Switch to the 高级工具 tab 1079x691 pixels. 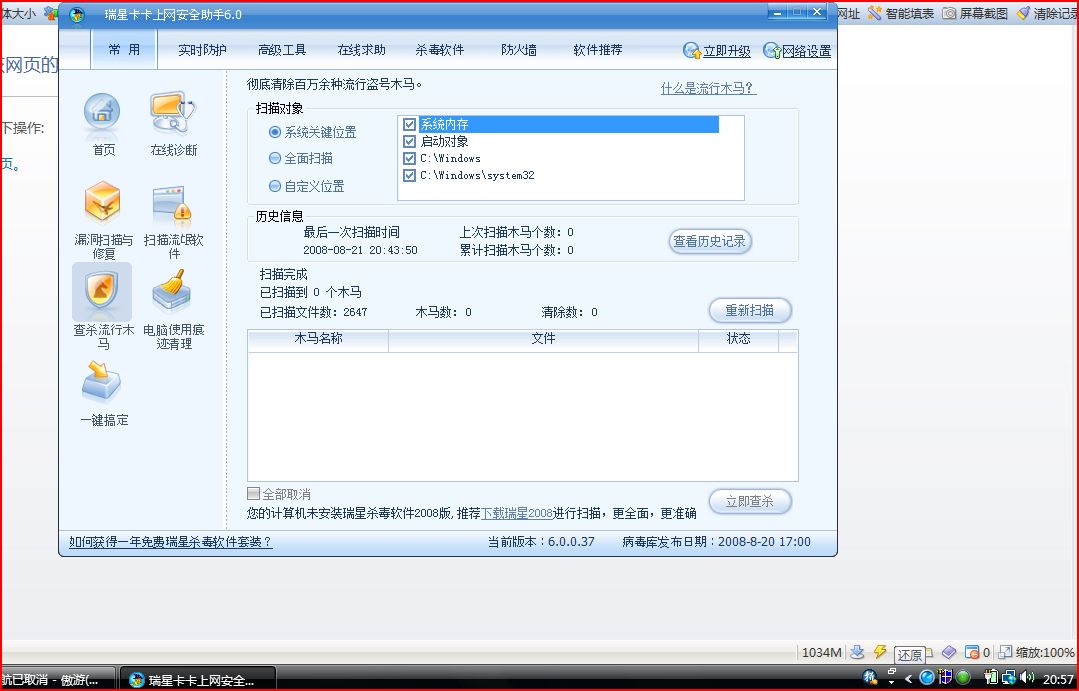click(x=282, y=50)
